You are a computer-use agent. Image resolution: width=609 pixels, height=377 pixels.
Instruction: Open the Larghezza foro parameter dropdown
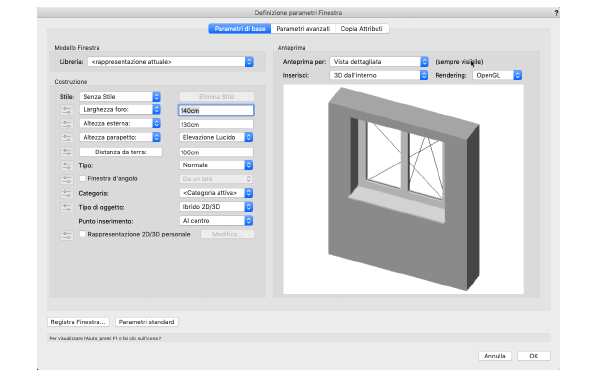click(120, 109)
